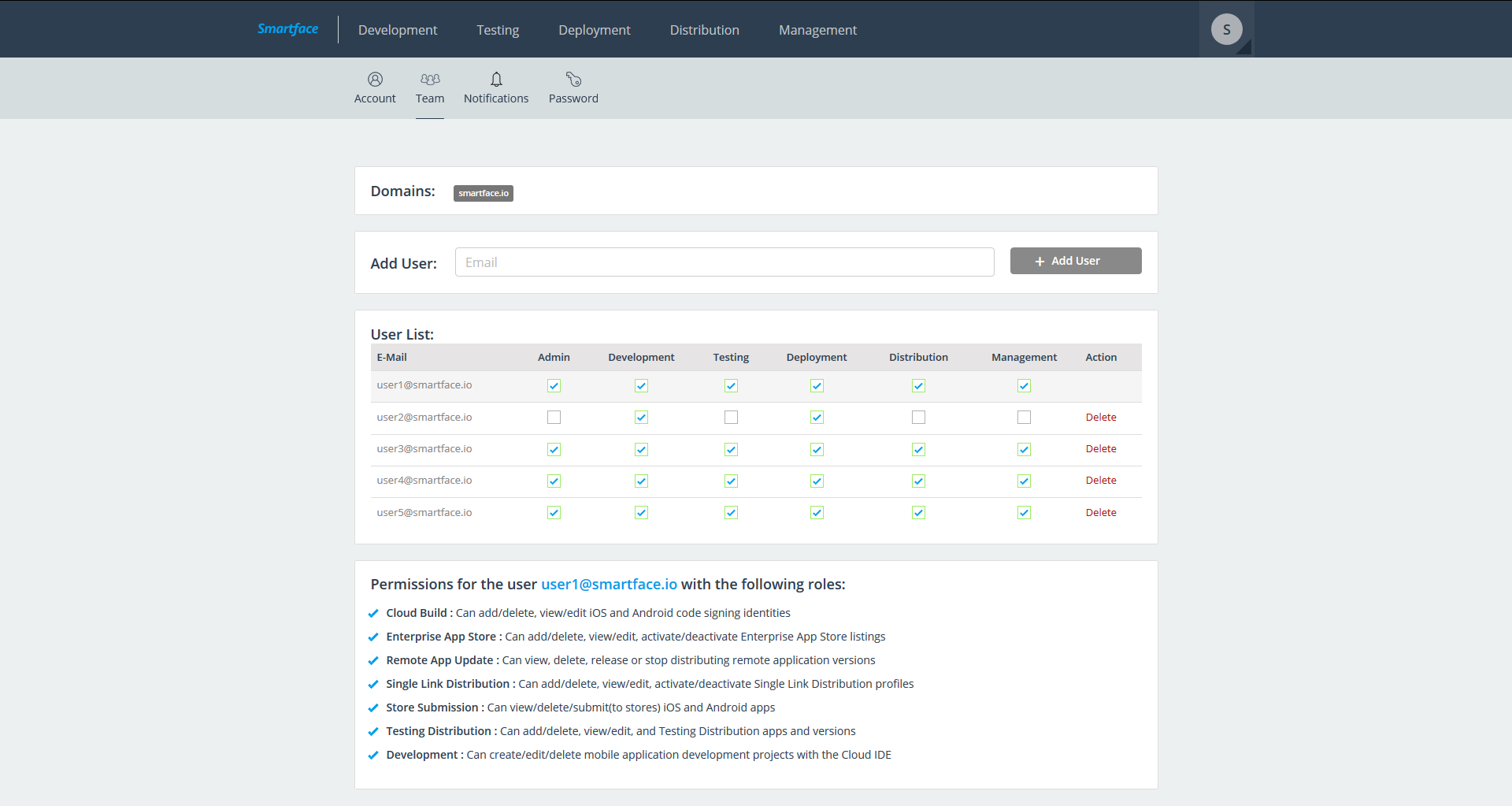This screenshot has height=806, width=1512.
Task: Click the Cloud Build permission text
Action: click(x=588, y=613)
